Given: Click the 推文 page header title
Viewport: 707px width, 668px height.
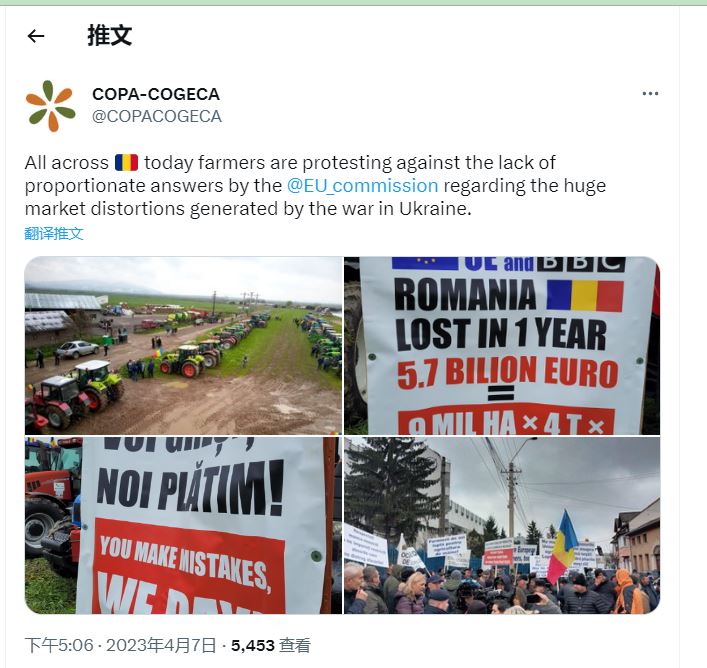Looking at the screenshot, I should pos(110,36).
